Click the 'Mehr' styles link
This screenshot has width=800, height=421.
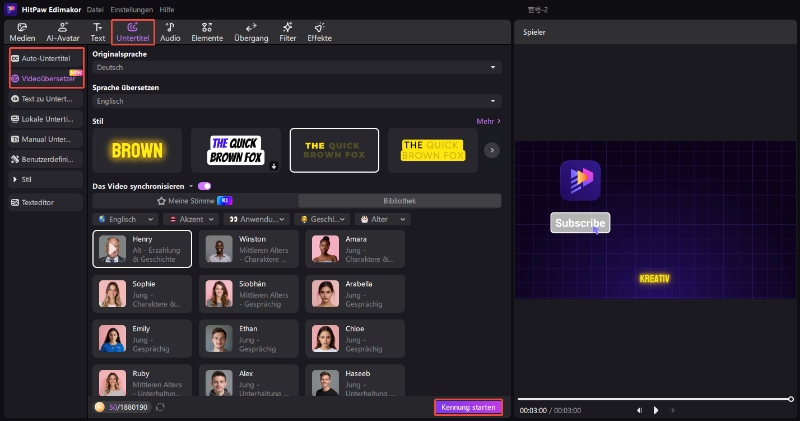pyautogui.click(x=488, y=121)
